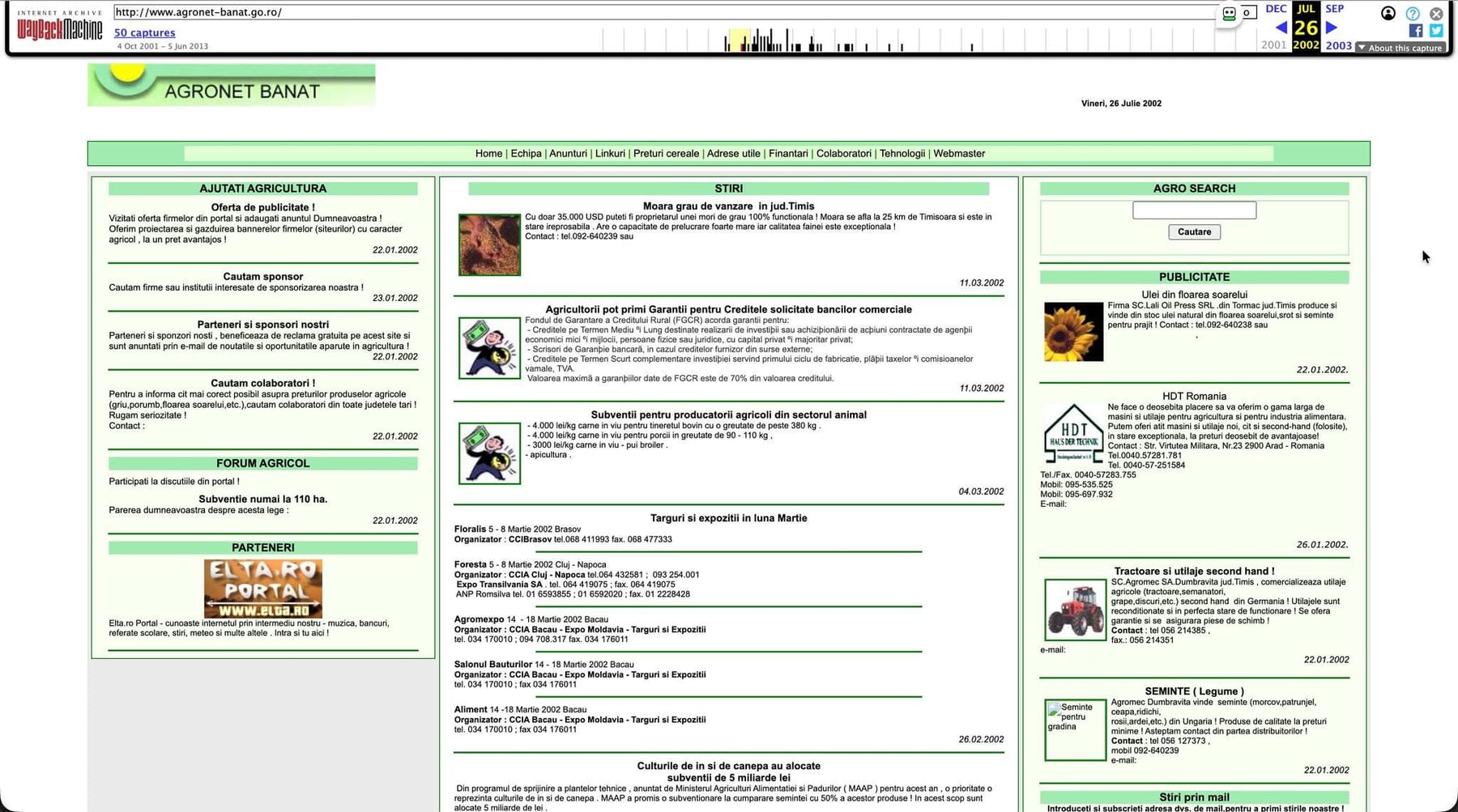Open the Wayback user account icon
Screen dimensions: 1458x812
tap(1388, 13)
